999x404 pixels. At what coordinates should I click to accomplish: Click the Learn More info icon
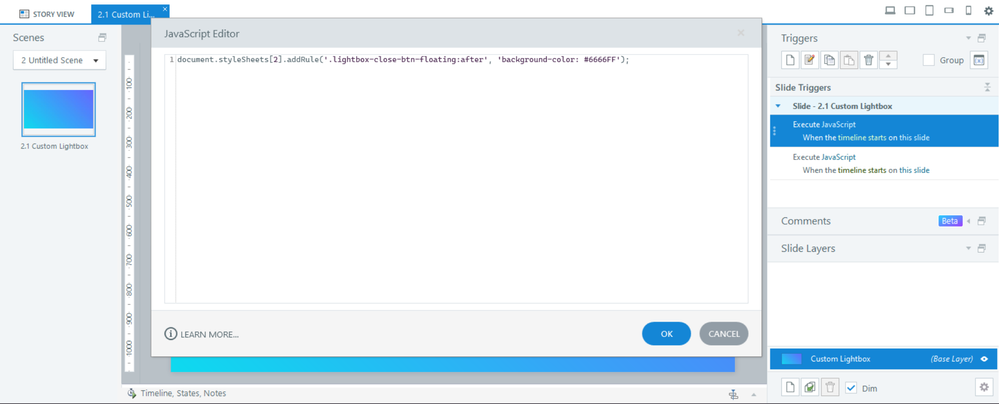(x=170, y=333)
